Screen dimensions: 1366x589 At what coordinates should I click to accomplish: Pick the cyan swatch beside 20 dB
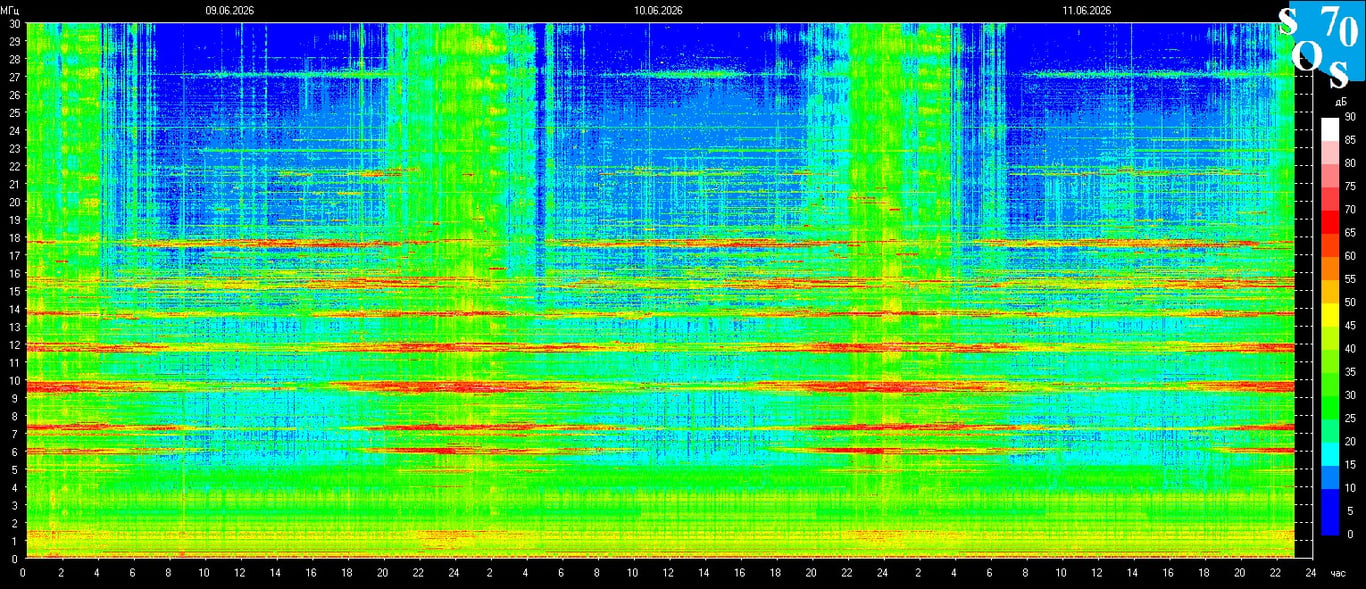pos(1330,453)
